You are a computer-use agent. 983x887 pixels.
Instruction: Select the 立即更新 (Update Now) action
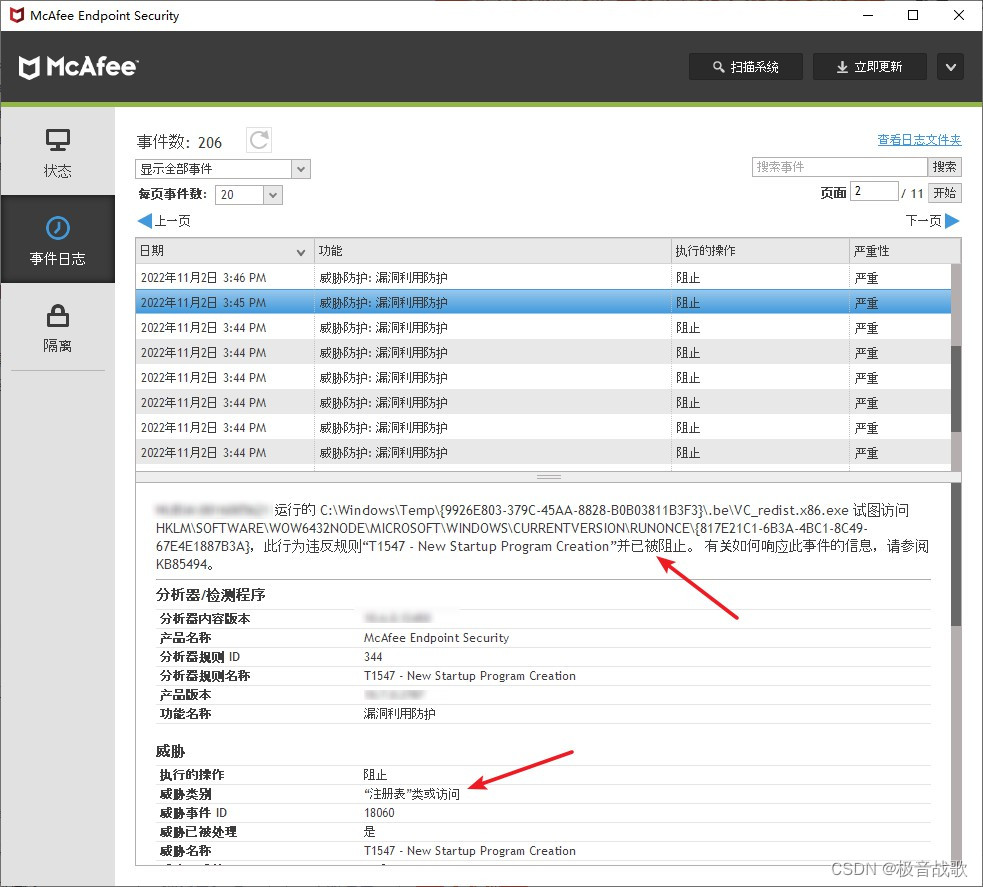coord(869,66)
